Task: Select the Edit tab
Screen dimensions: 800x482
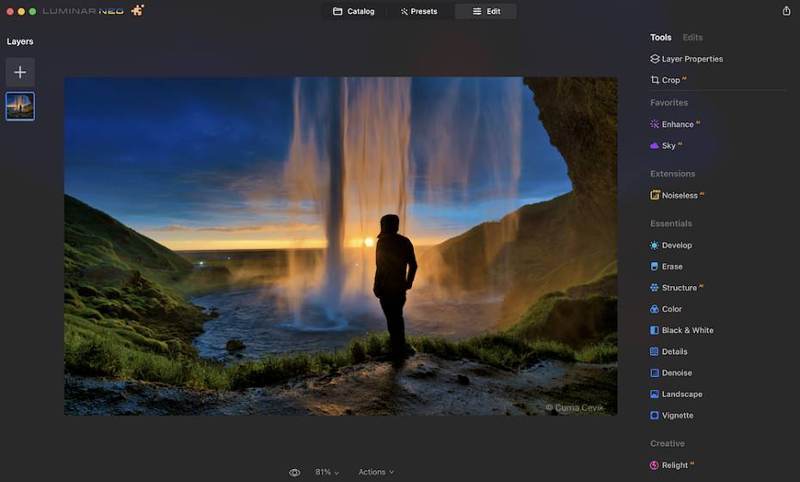Action: pyautogui.click(x=486, y=11)
